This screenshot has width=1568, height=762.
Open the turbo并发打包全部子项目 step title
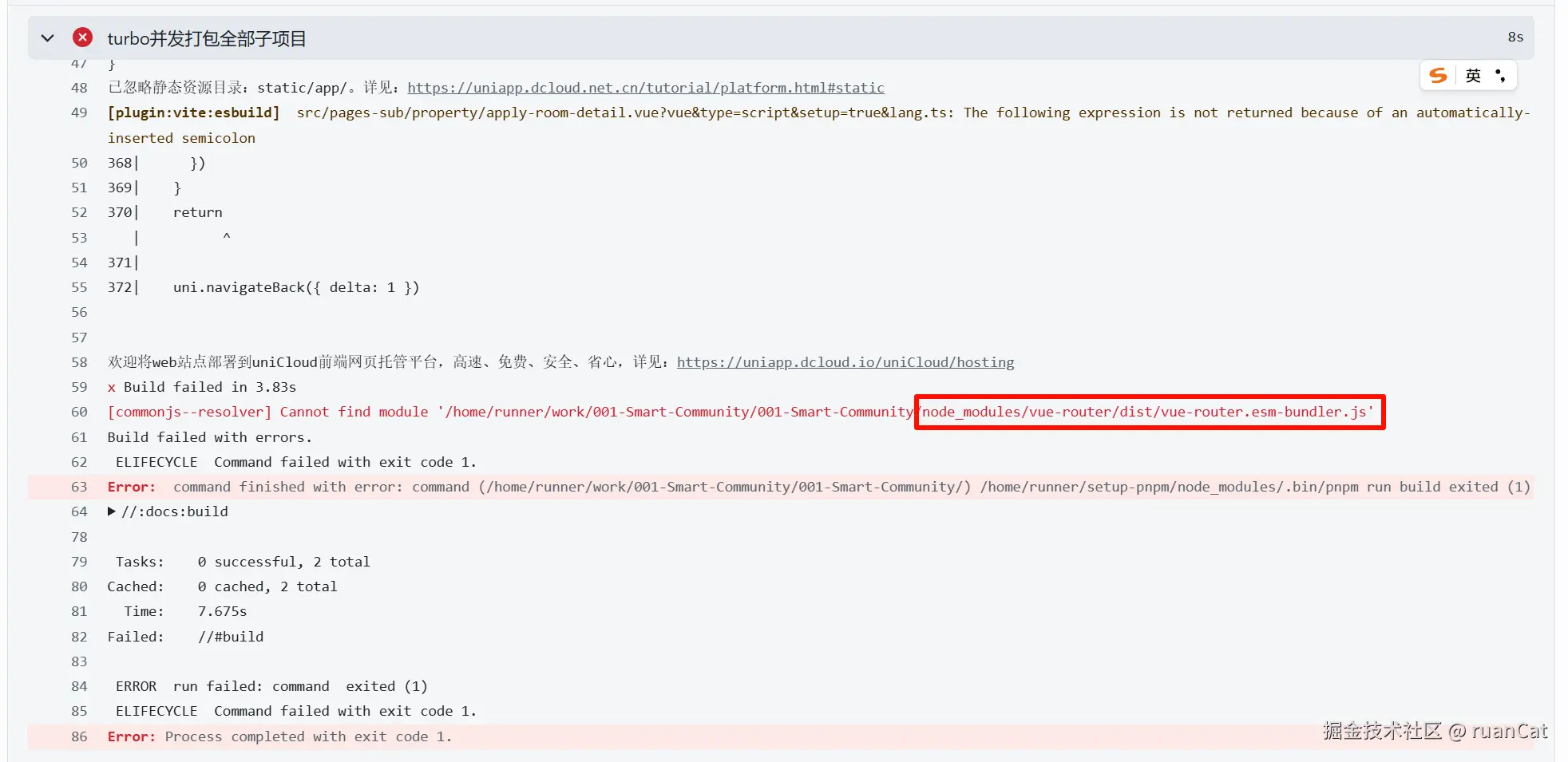pyautogui.click(x=207, y=38)
